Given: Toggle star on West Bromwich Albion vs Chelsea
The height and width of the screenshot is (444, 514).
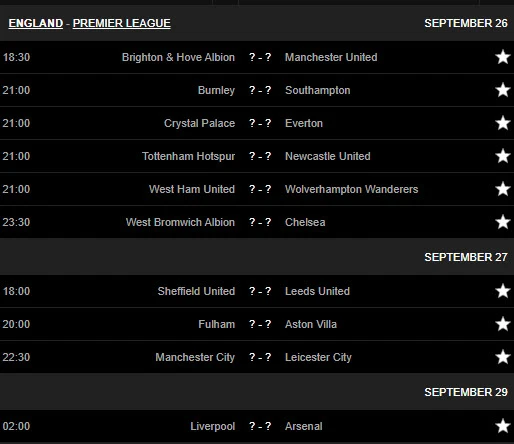Looking at the screenshot, I should click(503, 222).
